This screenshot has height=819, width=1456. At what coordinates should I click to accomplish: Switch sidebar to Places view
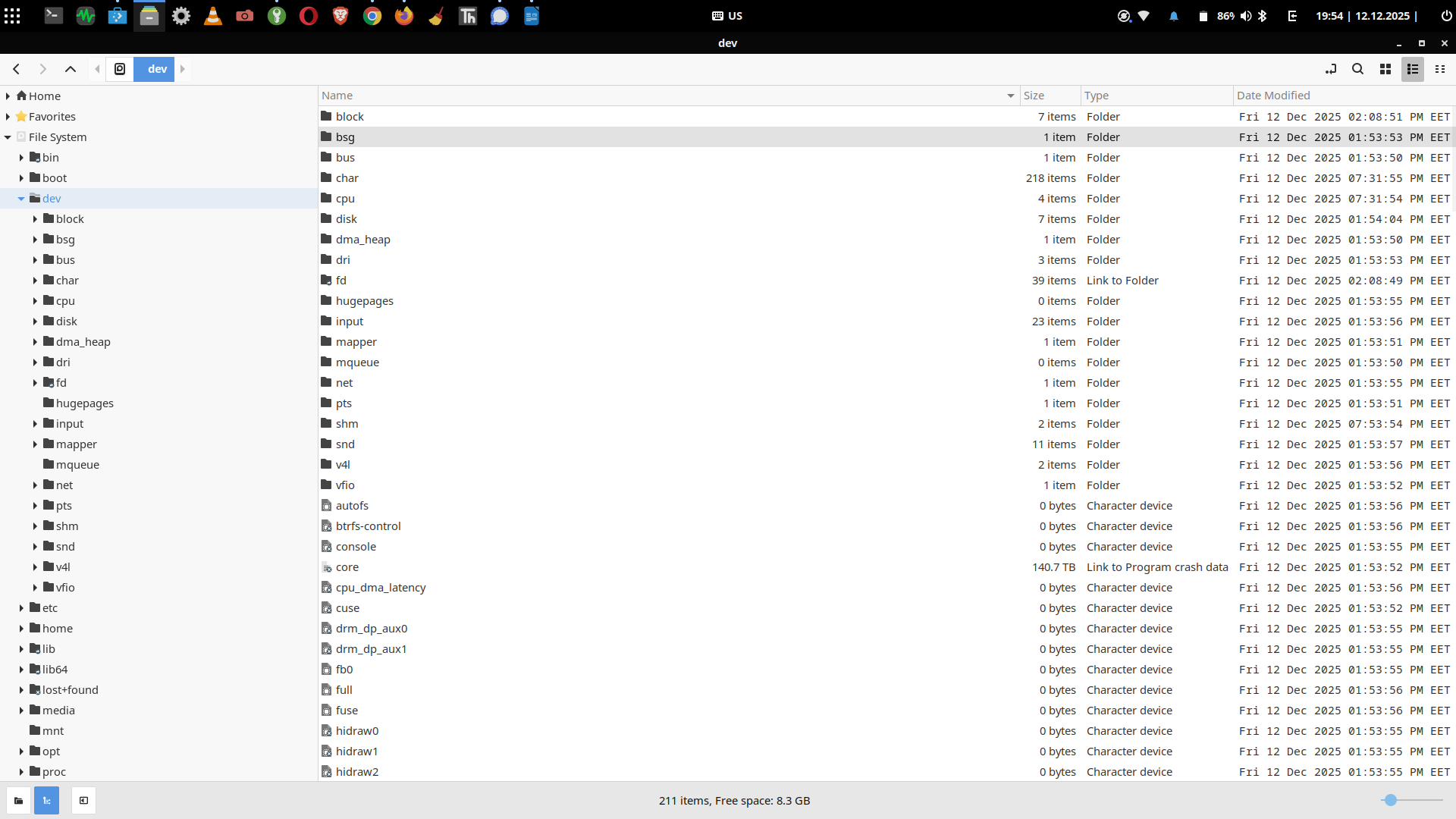point(17,800)
